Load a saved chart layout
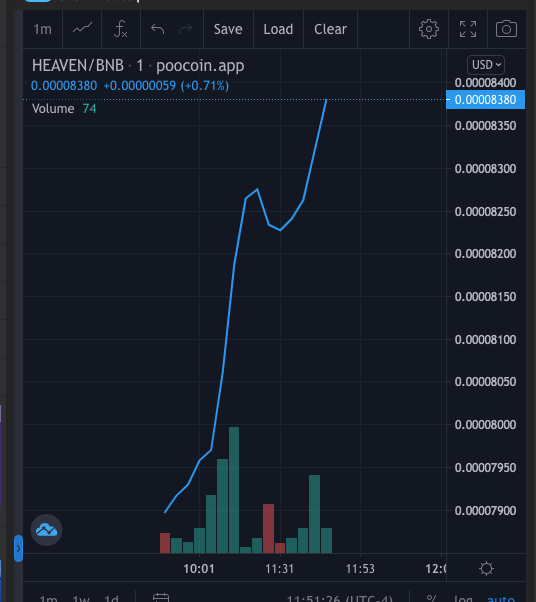This screenshot has width=536, height=602. coord(278,29)
